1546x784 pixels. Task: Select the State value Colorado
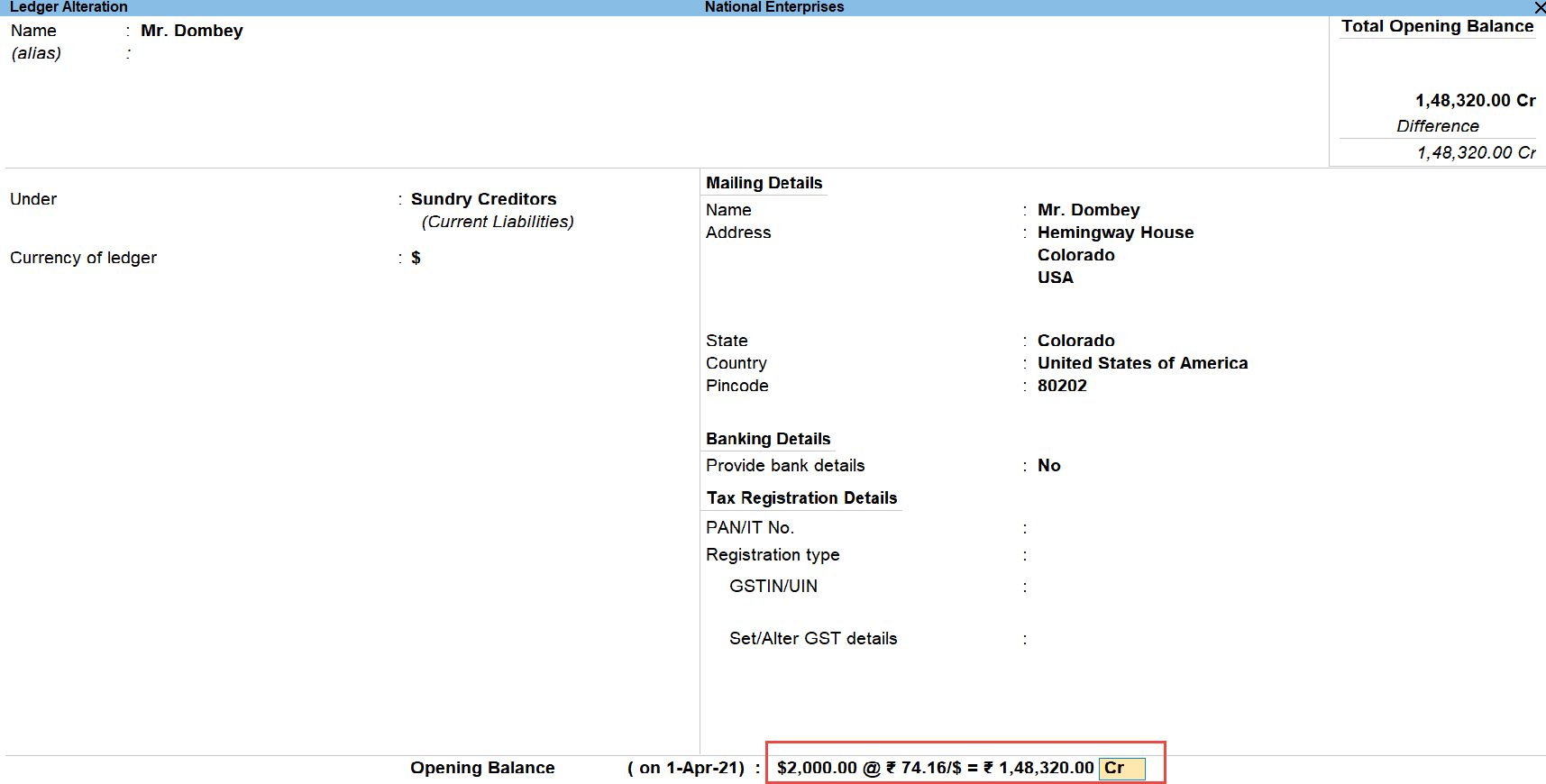coord(1075,341)
